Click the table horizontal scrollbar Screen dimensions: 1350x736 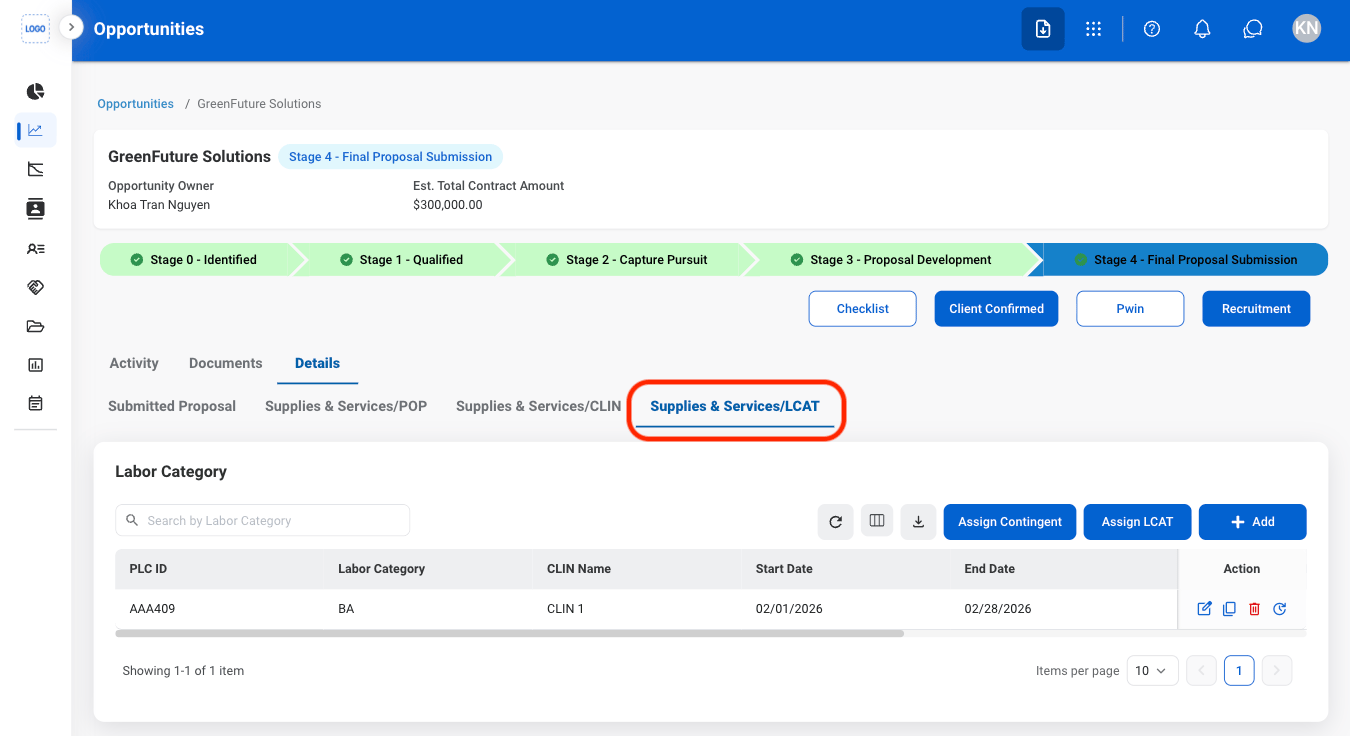click(x=510, y=633)
